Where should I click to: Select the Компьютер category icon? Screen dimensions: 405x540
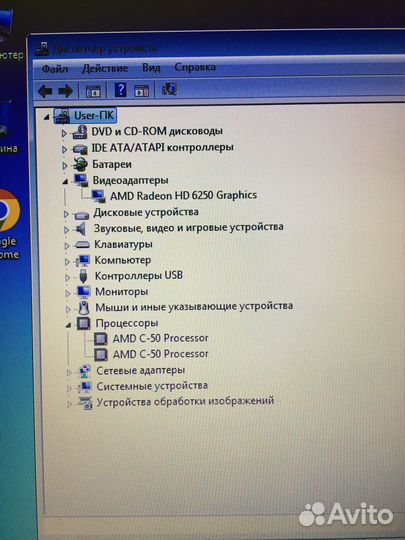tap(83, 261)
